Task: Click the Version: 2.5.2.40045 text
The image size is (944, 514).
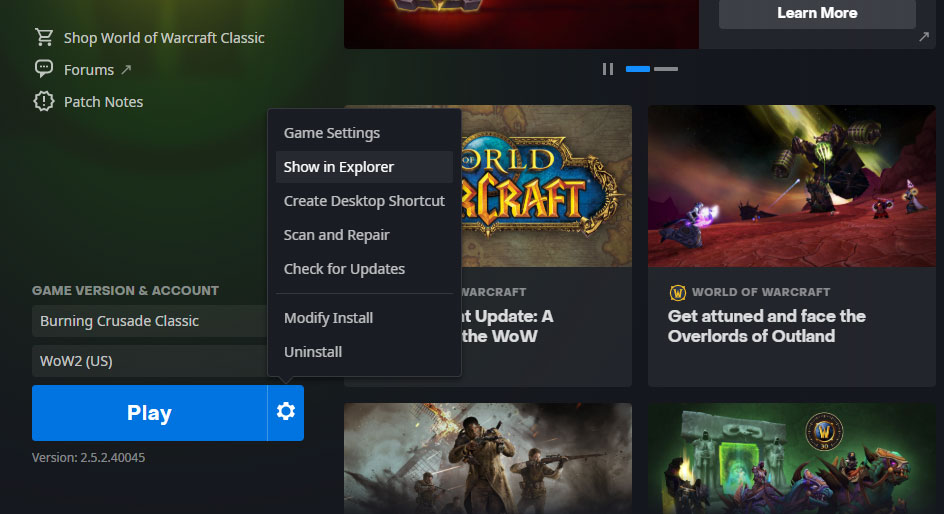Action: [x=88, y=457]
